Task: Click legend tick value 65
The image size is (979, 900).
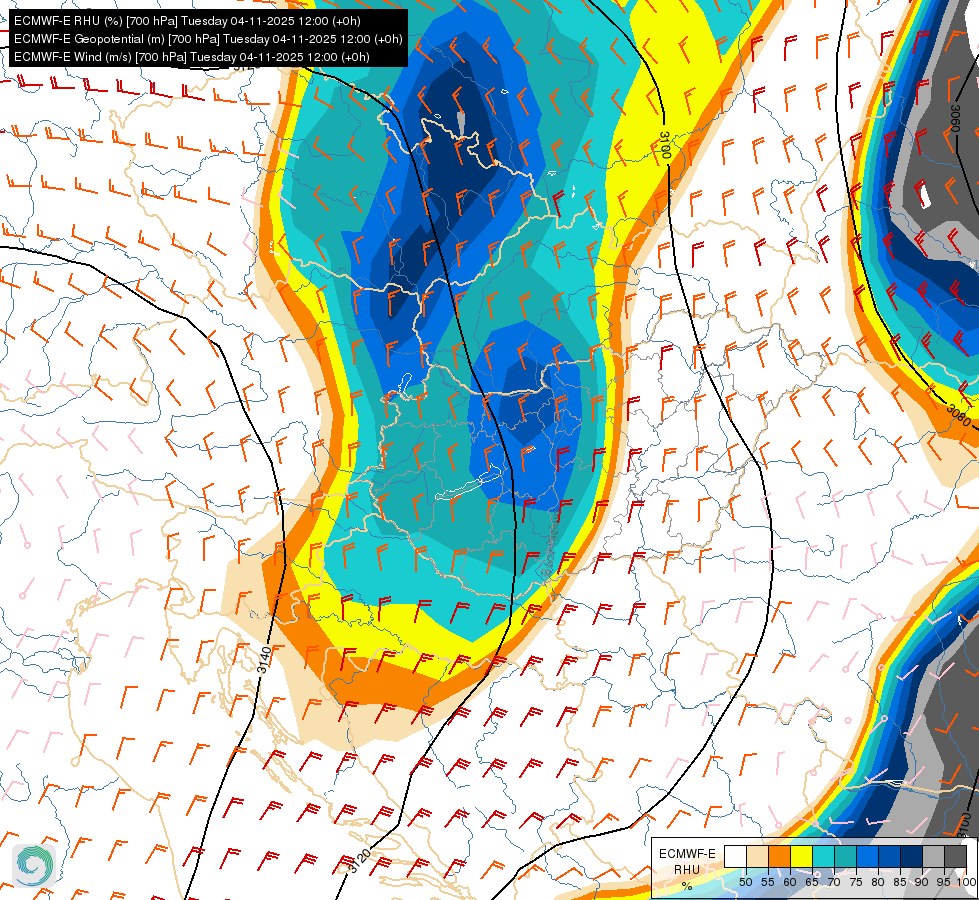Action: tap(812, 882)
